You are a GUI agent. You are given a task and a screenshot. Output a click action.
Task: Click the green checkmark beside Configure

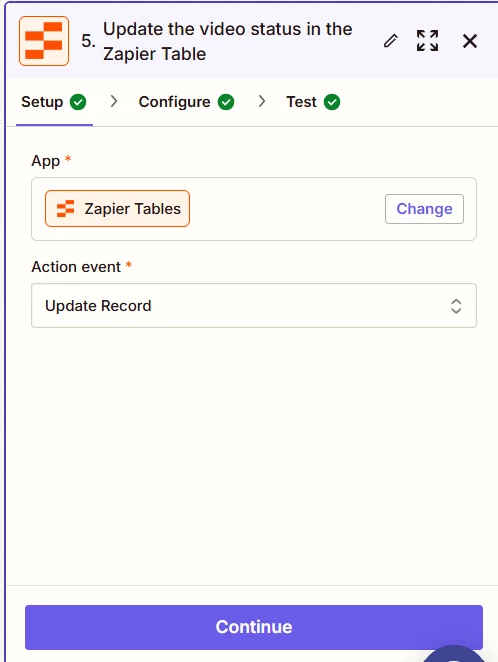click(226, 102)
